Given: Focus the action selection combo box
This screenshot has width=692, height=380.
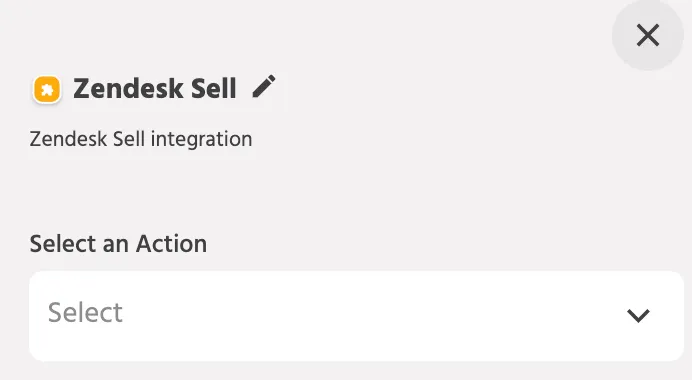Looking at the screenshot, I should (356, 316).
